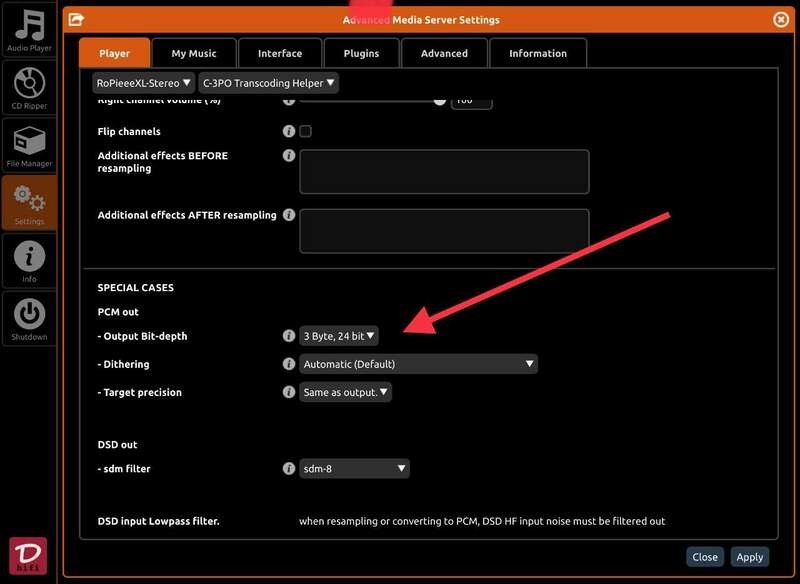This screenshot has width=800, height=584.
Task: Choose player from RoPieeeXL-Stereo dropdown
Action: click(143, 83)
